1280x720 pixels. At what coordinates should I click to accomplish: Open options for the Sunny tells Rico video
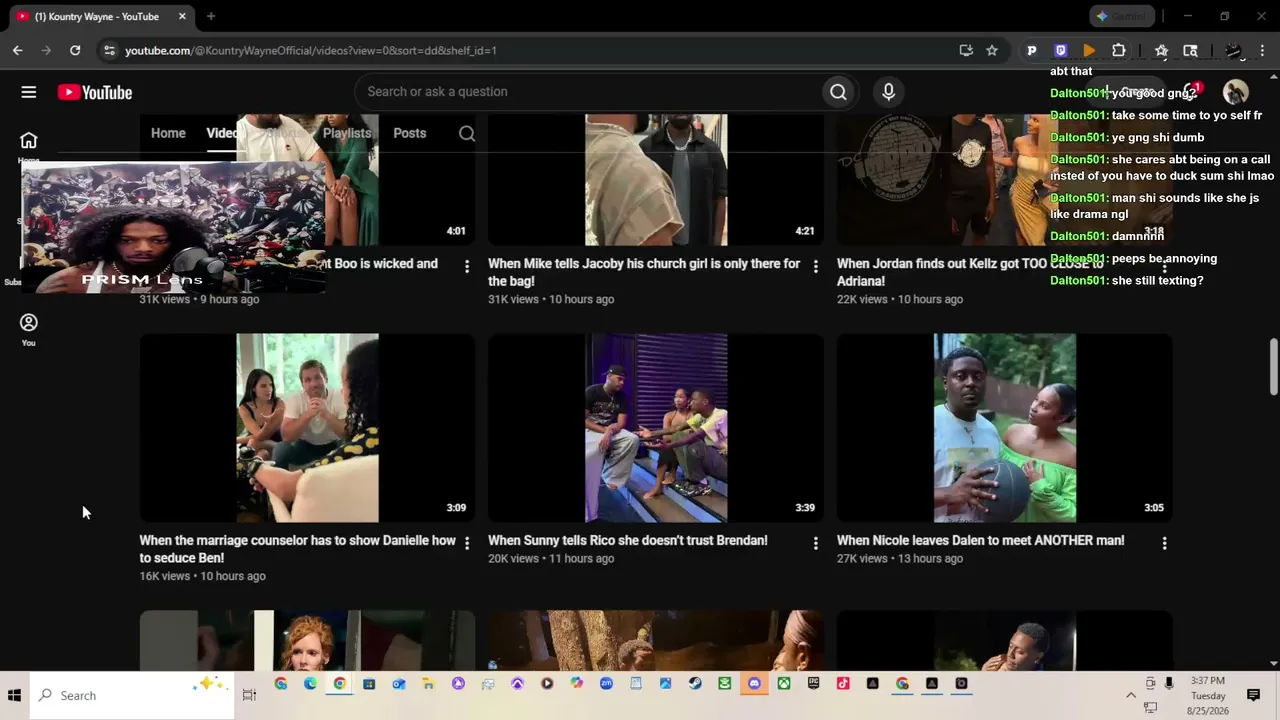pos(816,543)
